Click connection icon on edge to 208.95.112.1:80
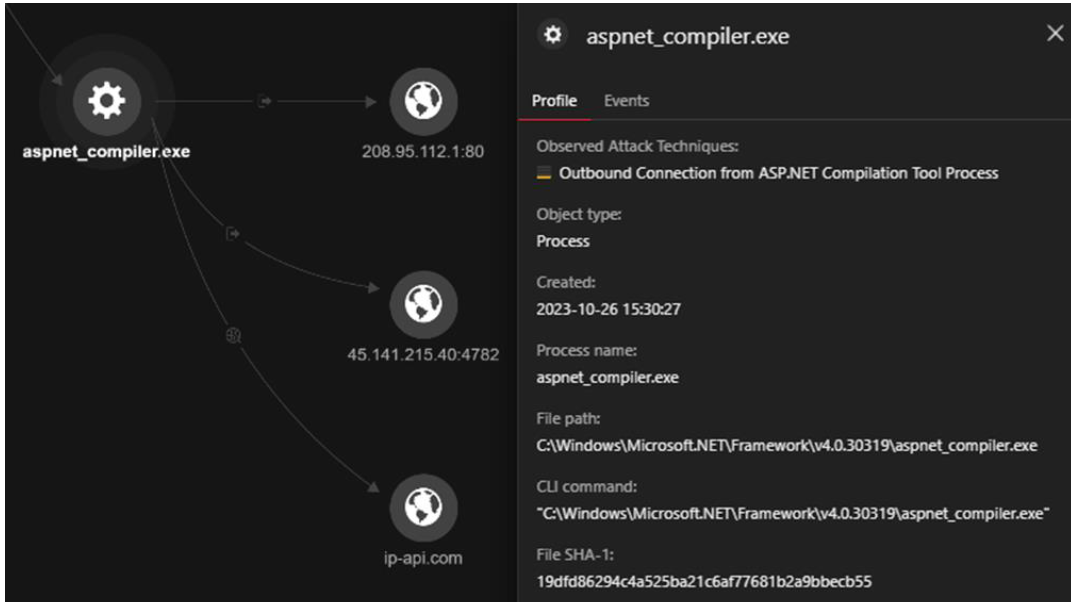This screenshot has height=609, width=1076. click(264, 102)
